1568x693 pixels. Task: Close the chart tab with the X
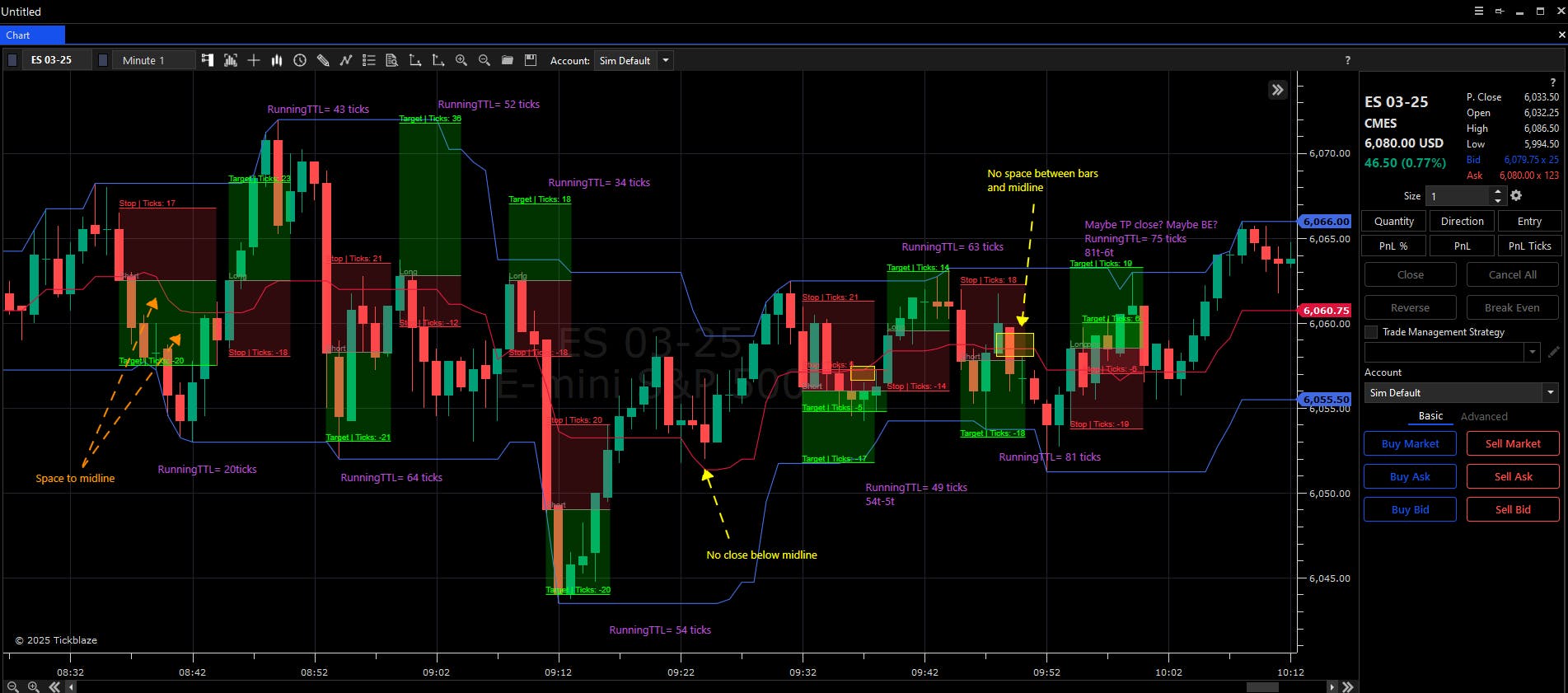click(1561, 35)
